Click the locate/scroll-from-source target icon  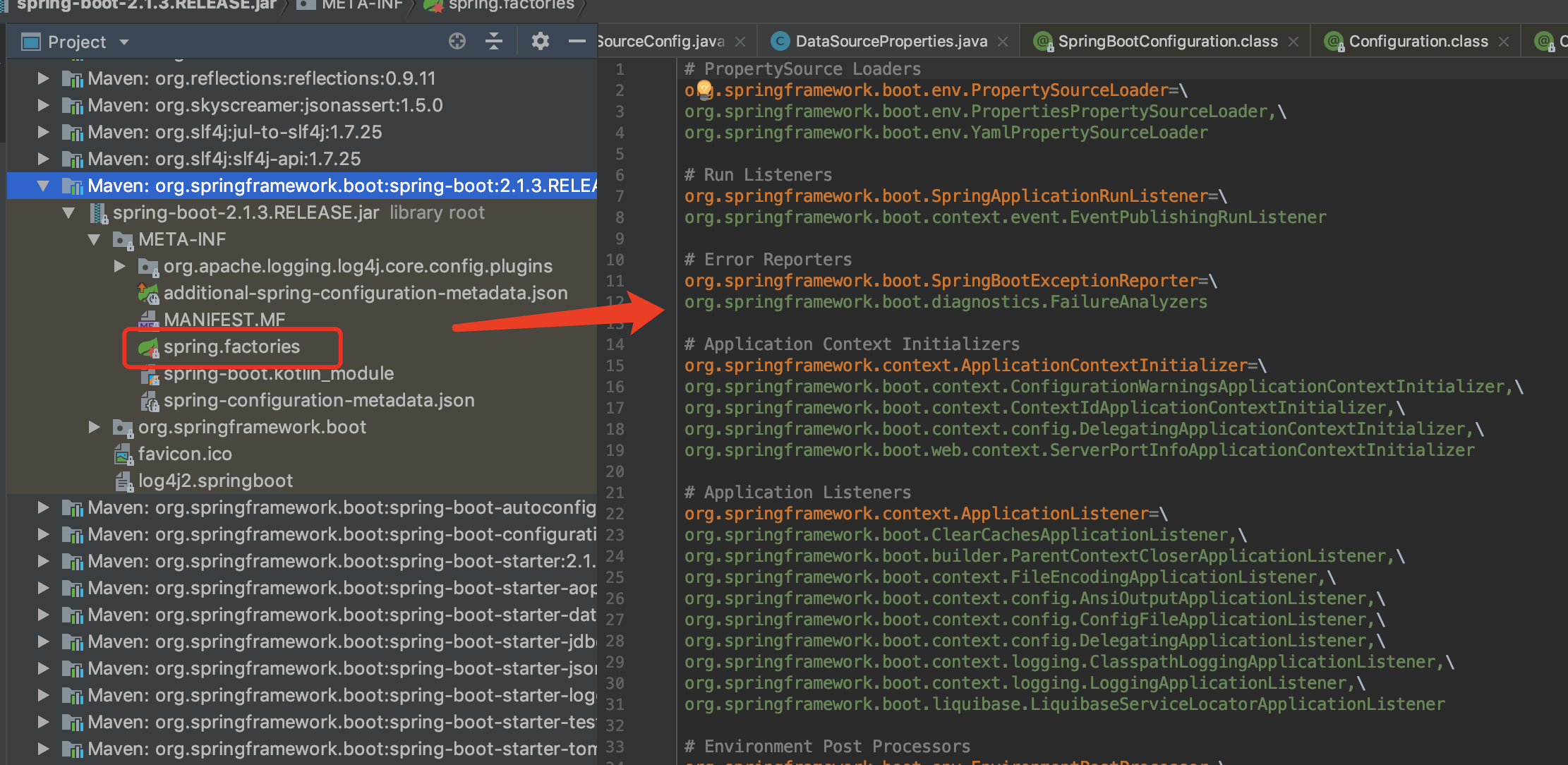(457, 42)
